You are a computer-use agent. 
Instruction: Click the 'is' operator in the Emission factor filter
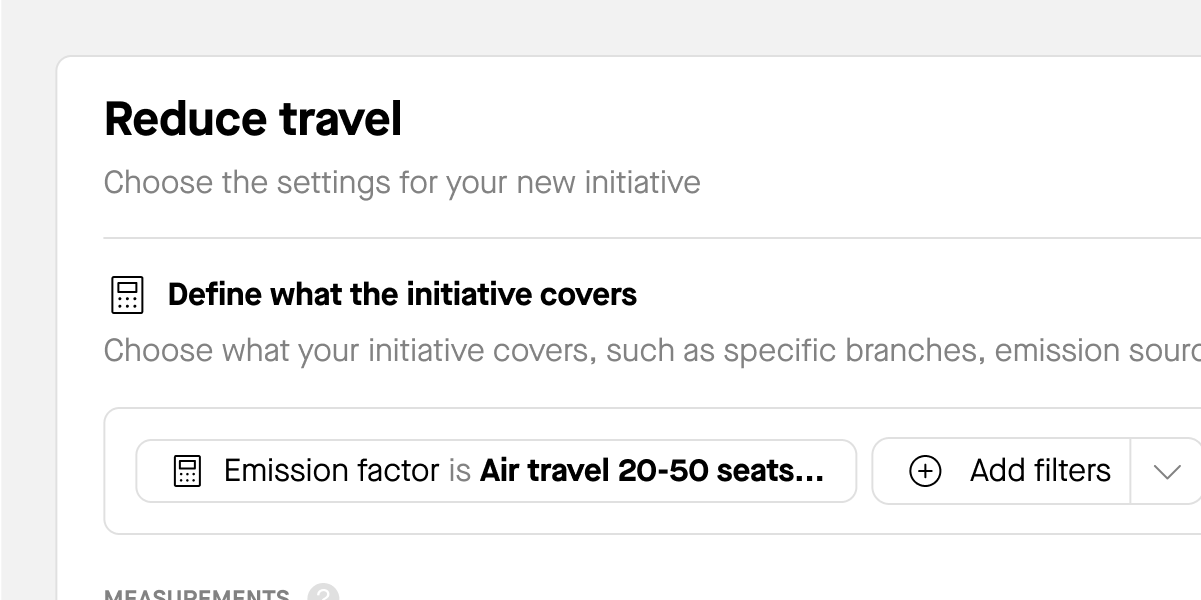tap(459, 471)
